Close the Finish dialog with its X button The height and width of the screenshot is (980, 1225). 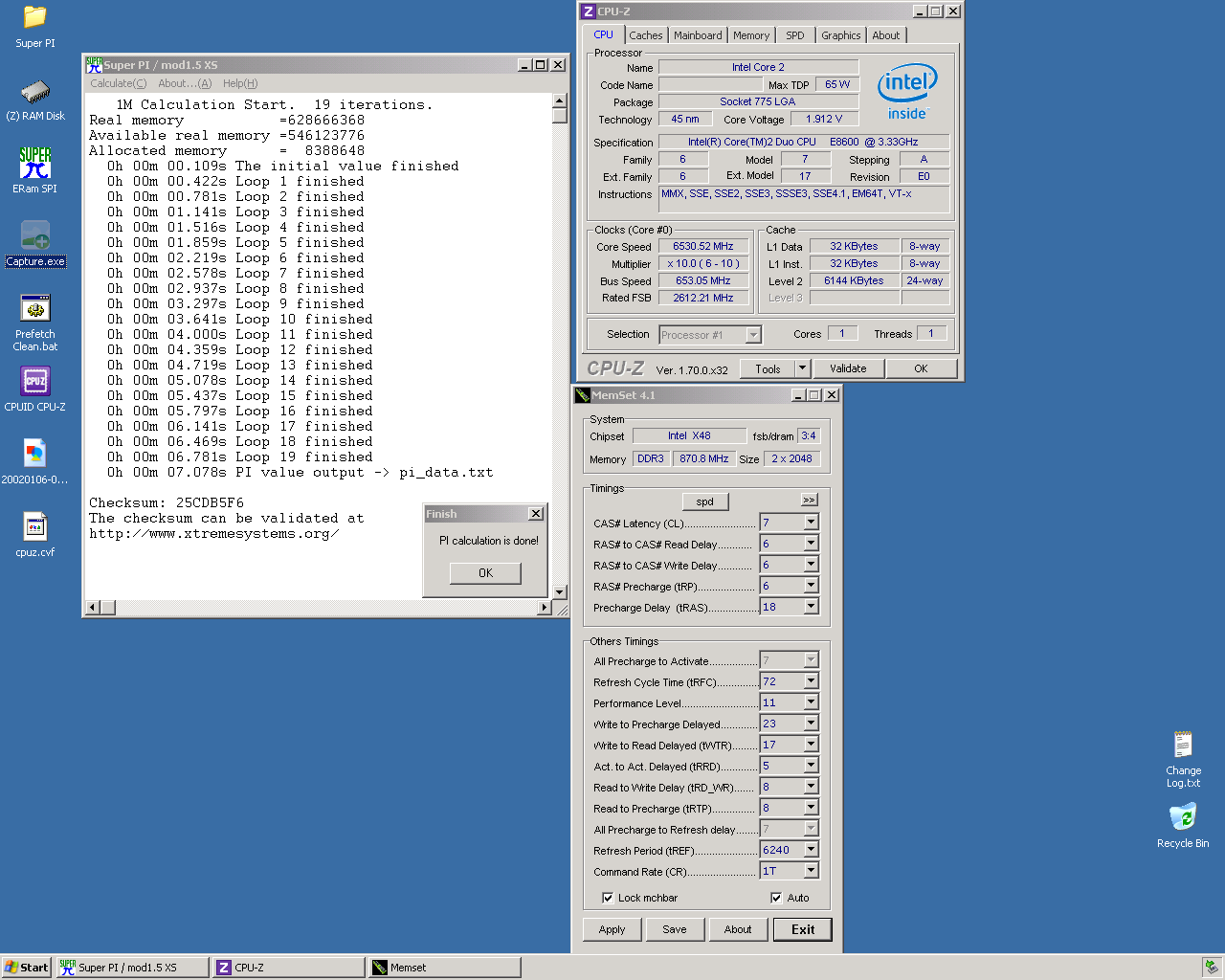[x=536, y=514]
